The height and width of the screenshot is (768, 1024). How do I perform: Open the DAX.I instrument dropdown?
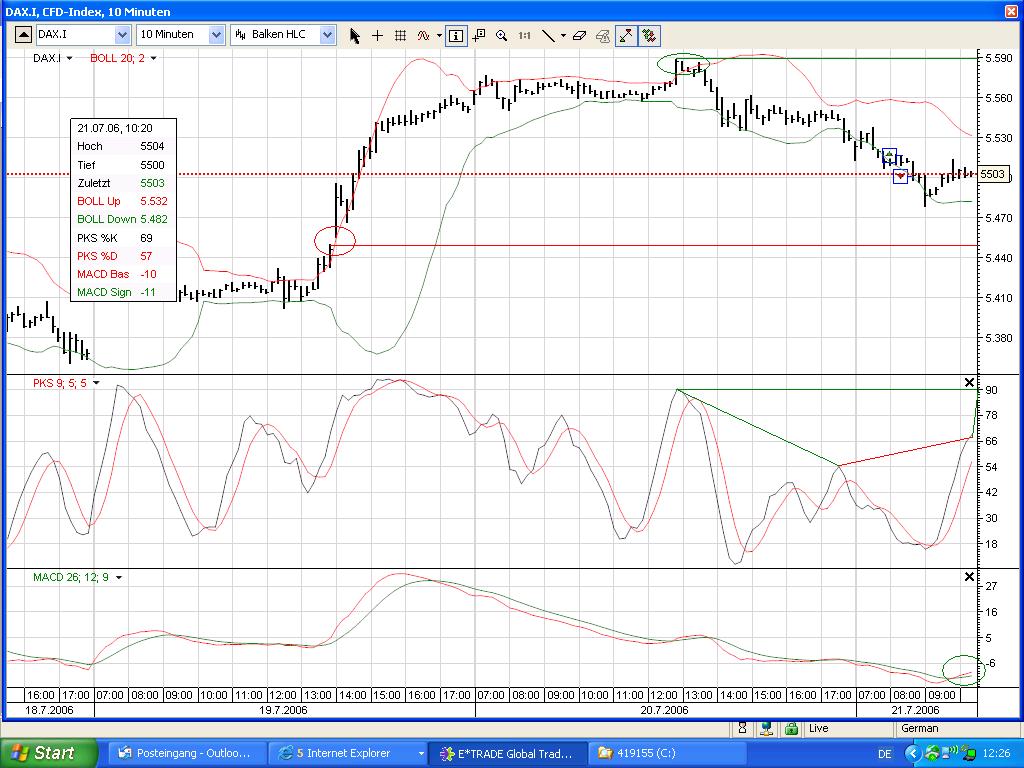(x=122, y=34)
